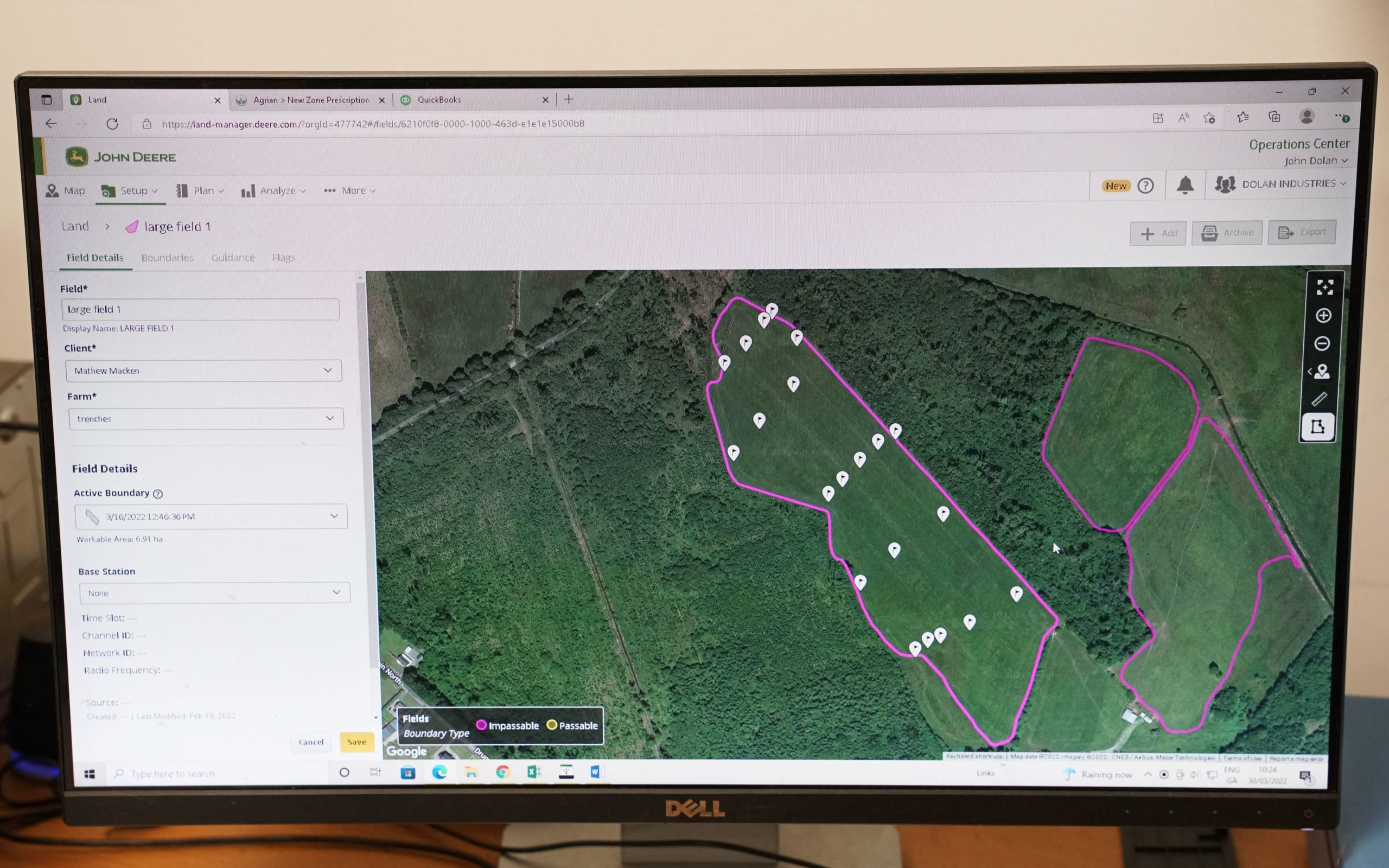Click the Save button
This screenshot has height=868, width=1389.
[x=356, y=742]
